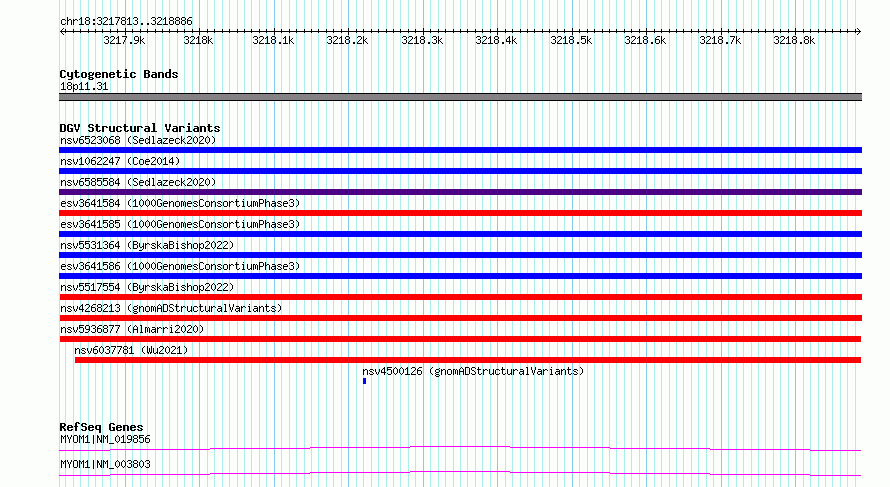Open variant esv3641585 label

180,224
